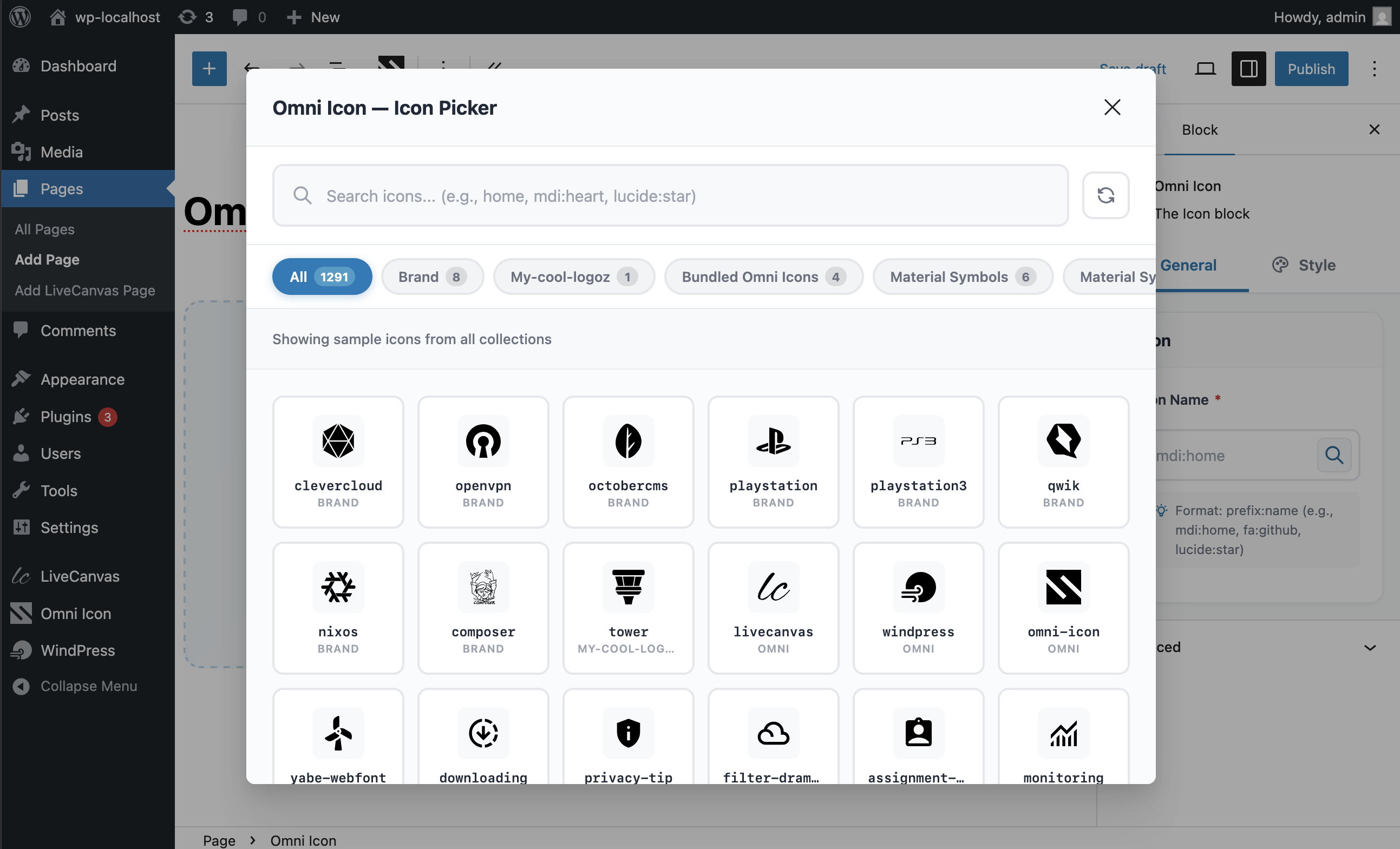The height and width of the screenshot is (849, 1400).
Task: Show only Bundled Omni Icons
Action: (763, 277)
